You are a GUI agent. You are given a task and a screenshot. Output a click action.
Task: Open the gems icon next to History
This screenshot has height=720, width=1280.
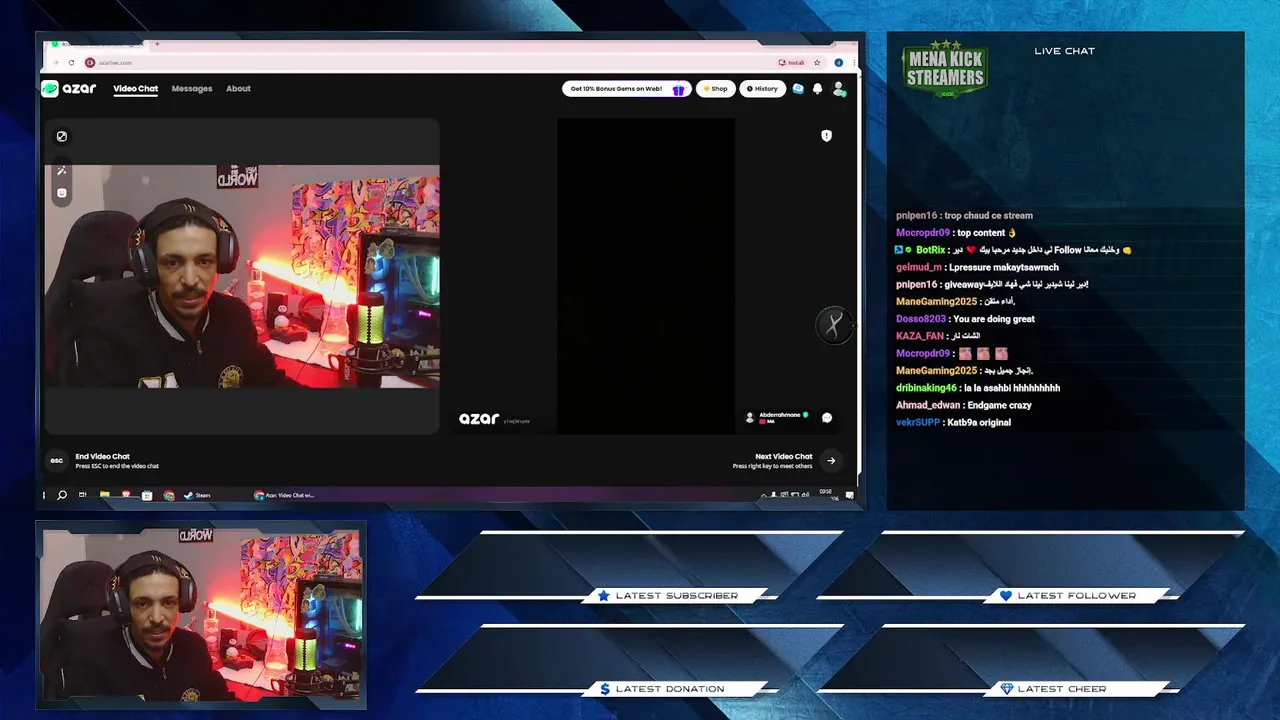798,89
